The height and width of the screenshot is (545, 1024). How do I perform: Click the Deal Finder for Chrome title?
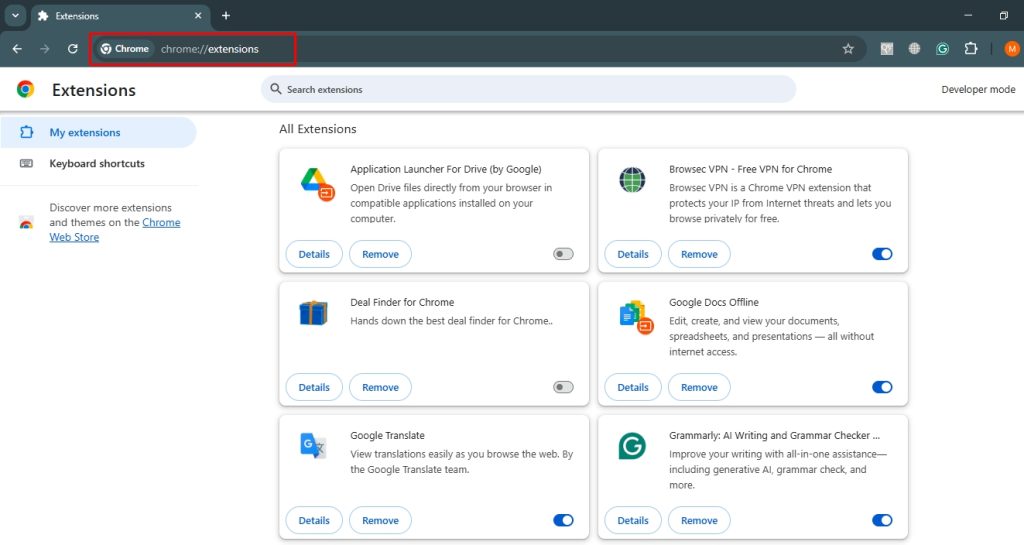pyautogui.click(x=402, y=302)
